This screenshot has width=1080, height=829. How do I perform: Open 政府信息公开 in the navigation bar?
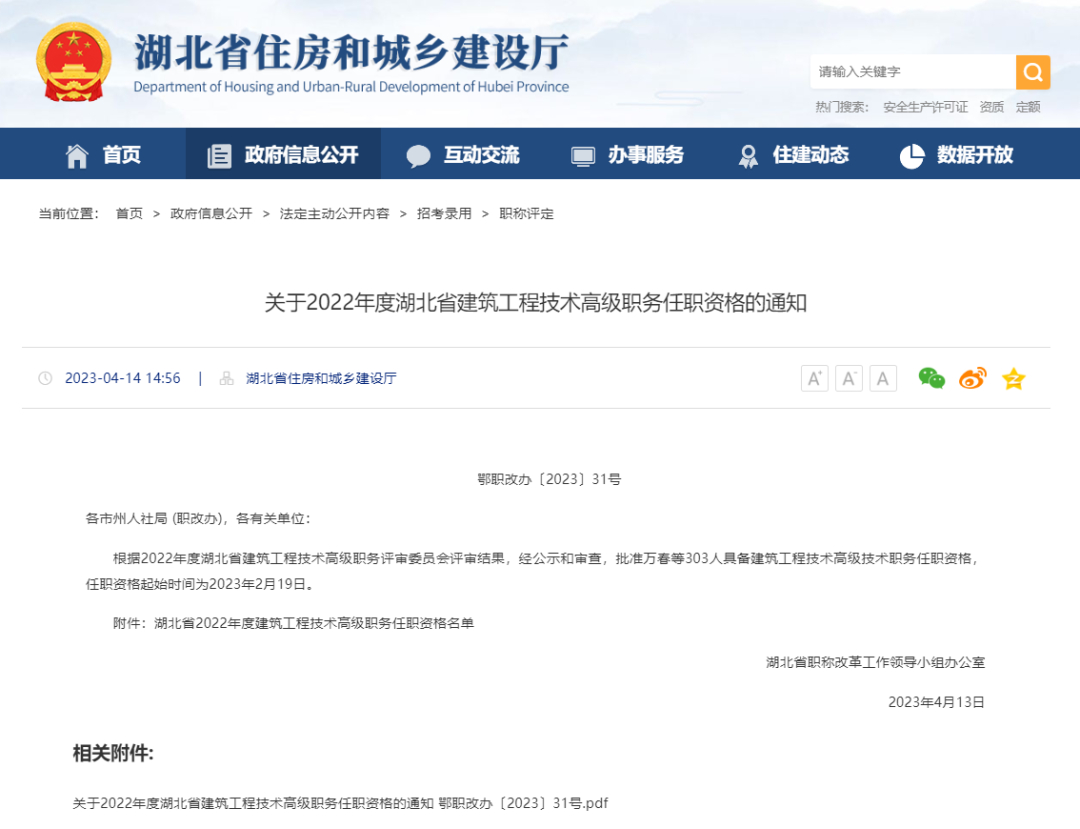click(x=283, y=155)
